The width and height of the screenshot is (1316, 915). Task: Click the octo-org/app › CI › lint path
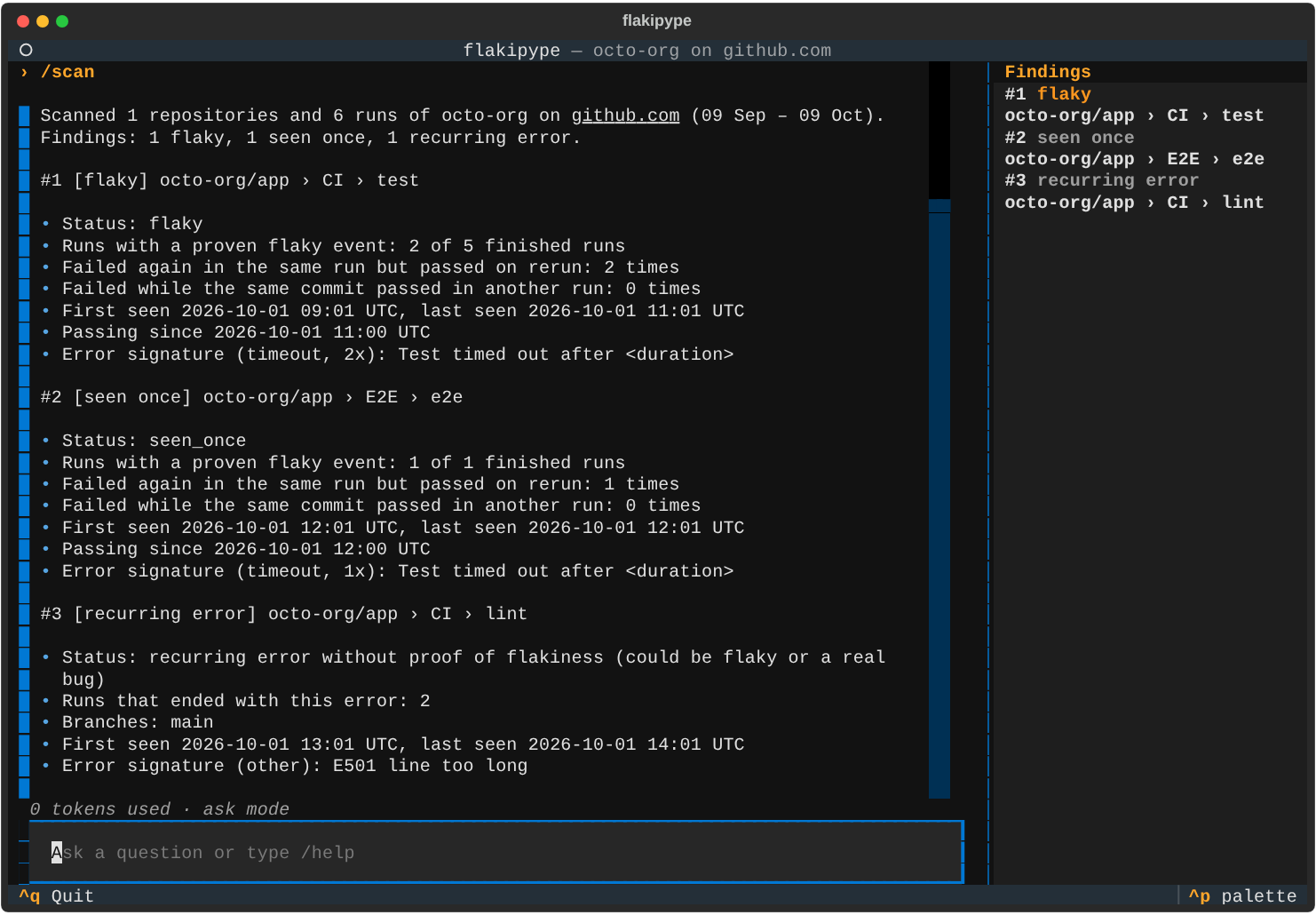(1134, 203)
